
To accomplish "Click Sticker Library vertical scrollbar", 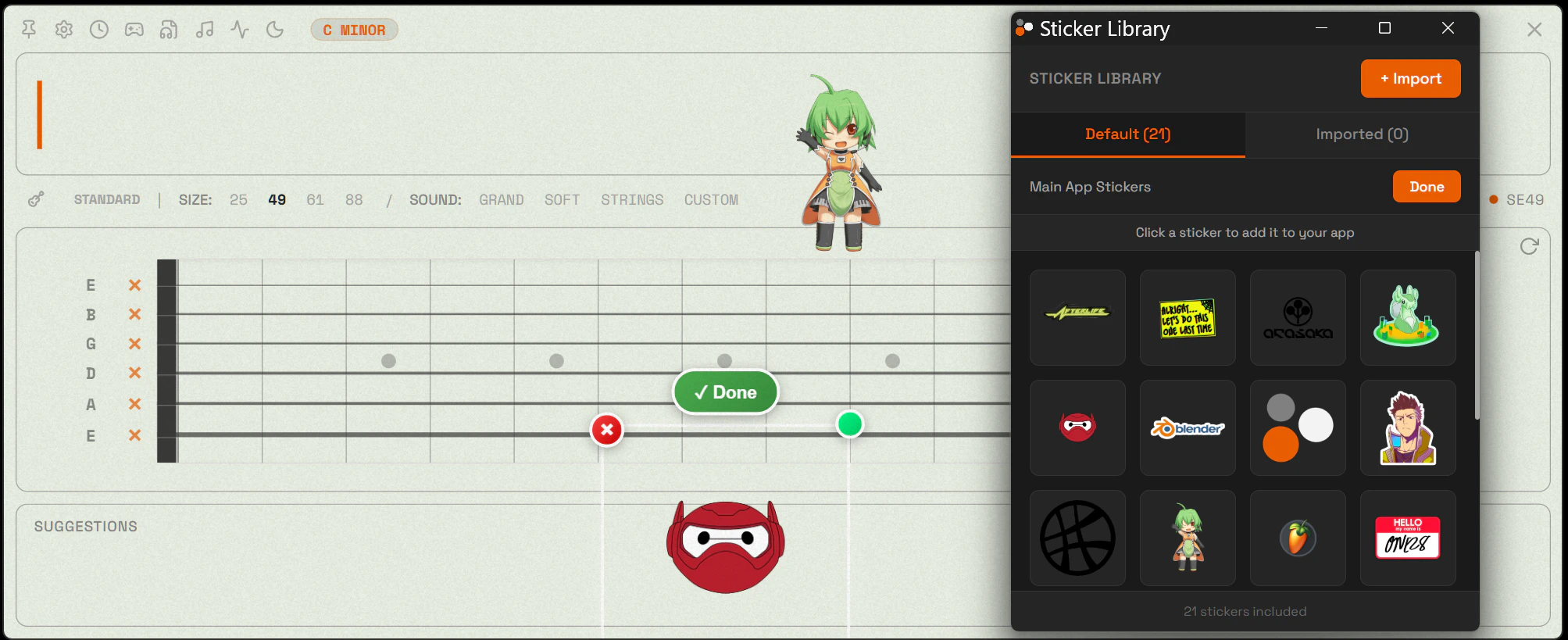I will click(x=1477, y=334).
